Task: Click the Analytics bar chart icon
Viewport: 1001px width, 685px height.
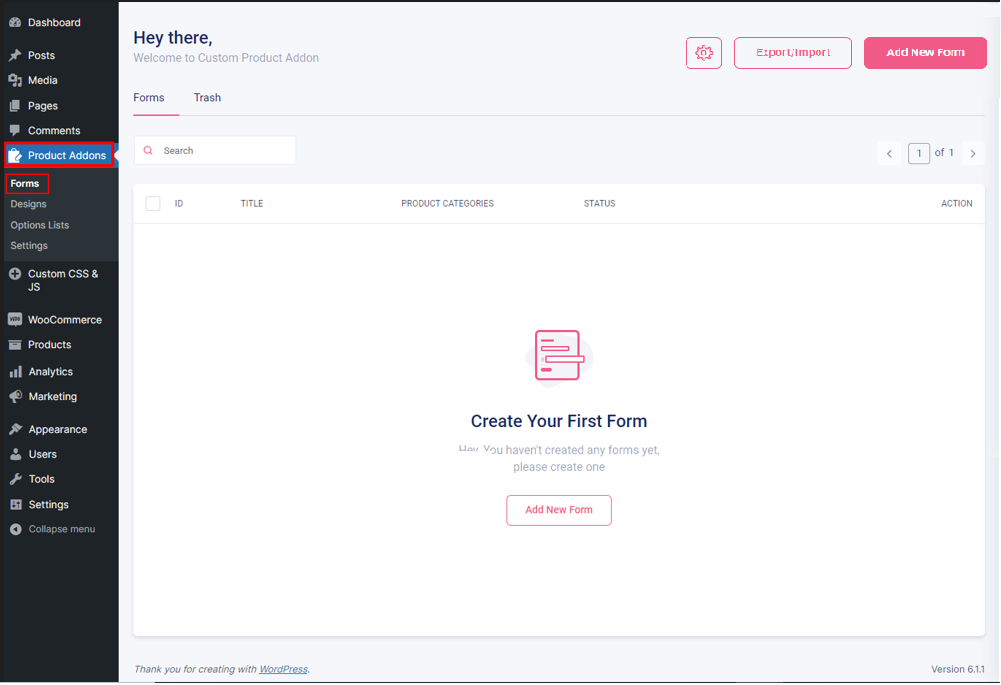Action: (x=15, y=372)
